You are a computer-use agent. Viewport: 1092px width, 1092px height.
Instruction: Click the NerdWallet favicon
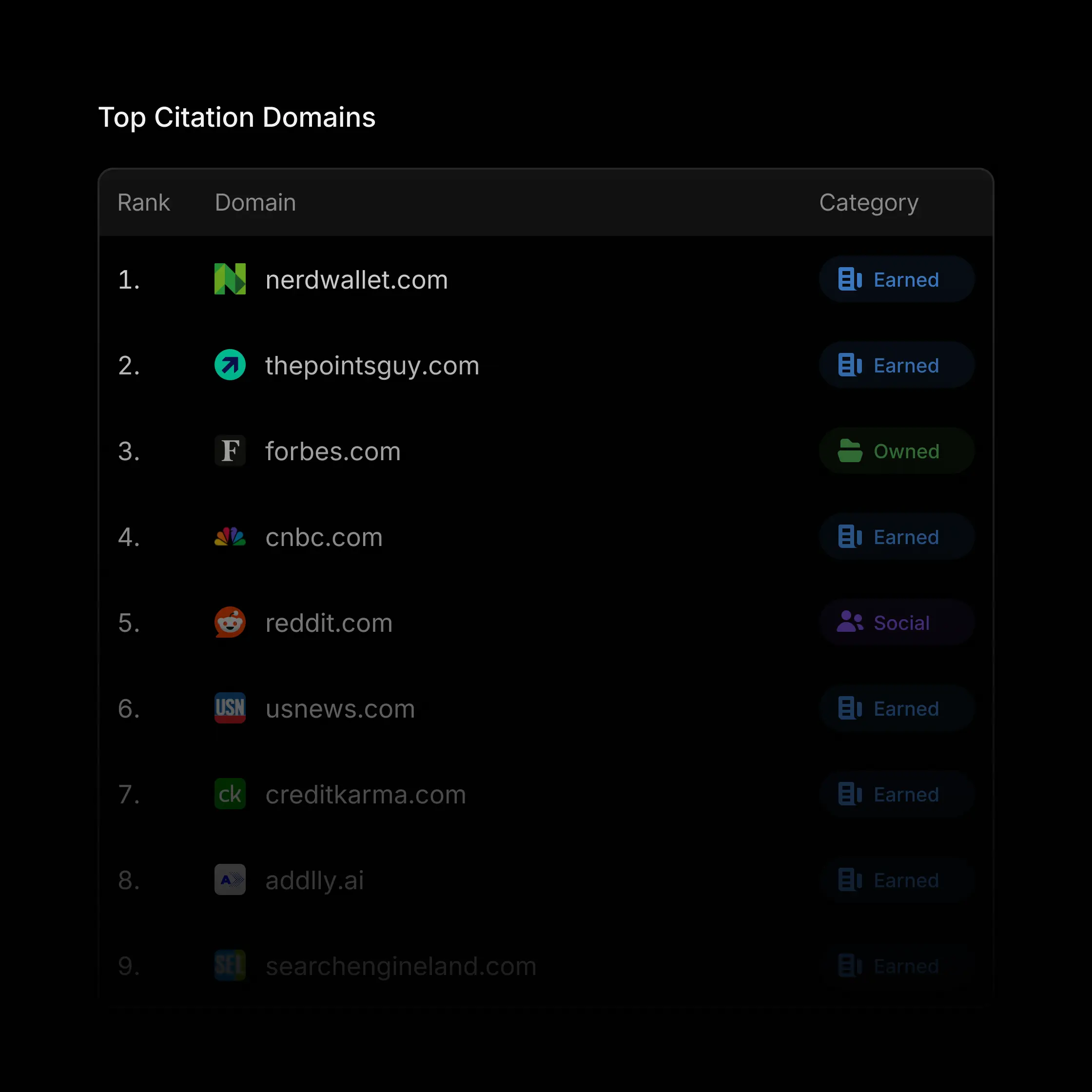click(230, 279)
